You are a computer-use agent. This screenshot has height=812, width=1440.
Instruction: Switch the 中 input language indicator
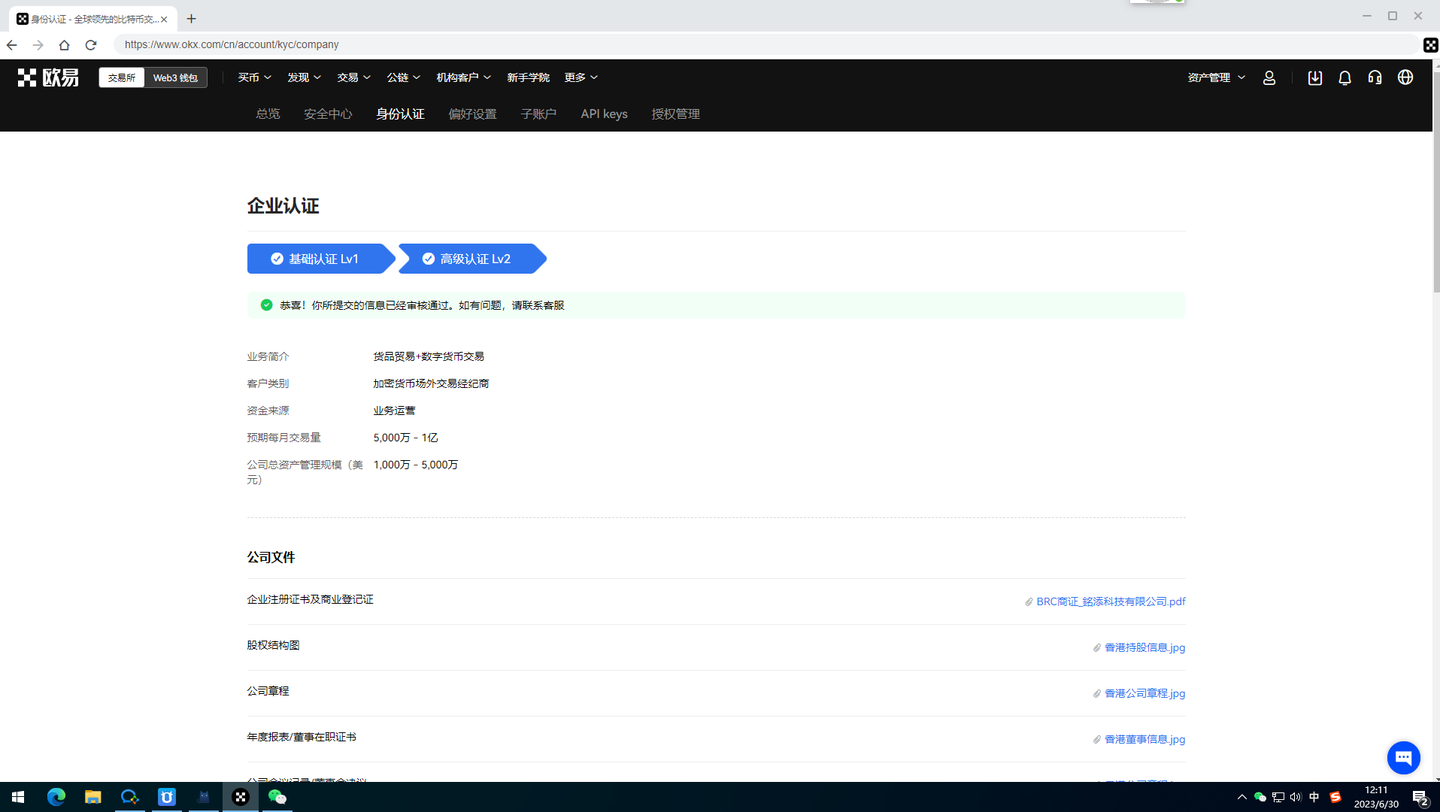pyautogui.click(x=1314, y=797)
